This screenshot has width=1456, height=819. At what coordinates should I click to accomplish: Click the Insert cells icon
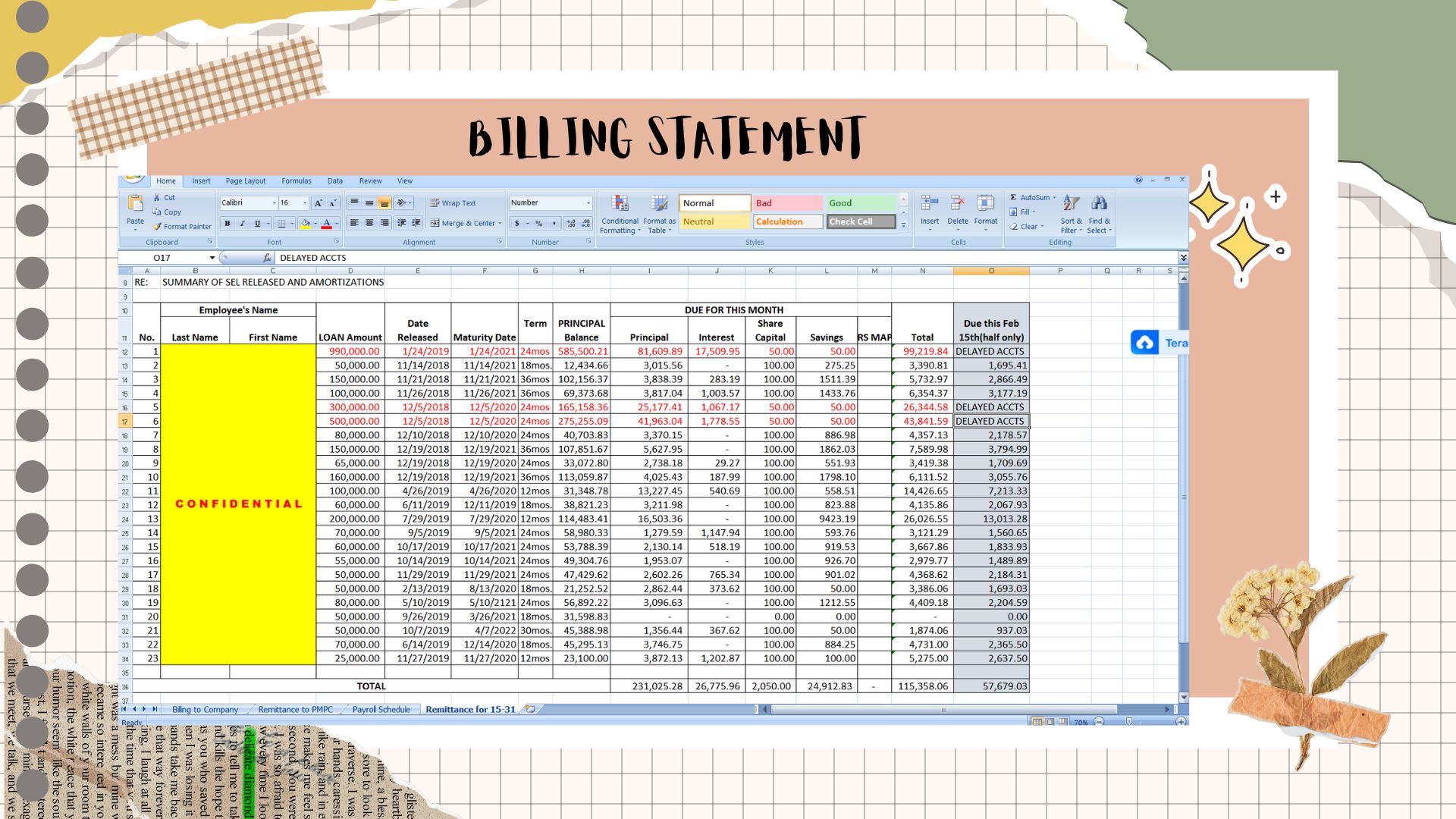(x=929, y=203)
